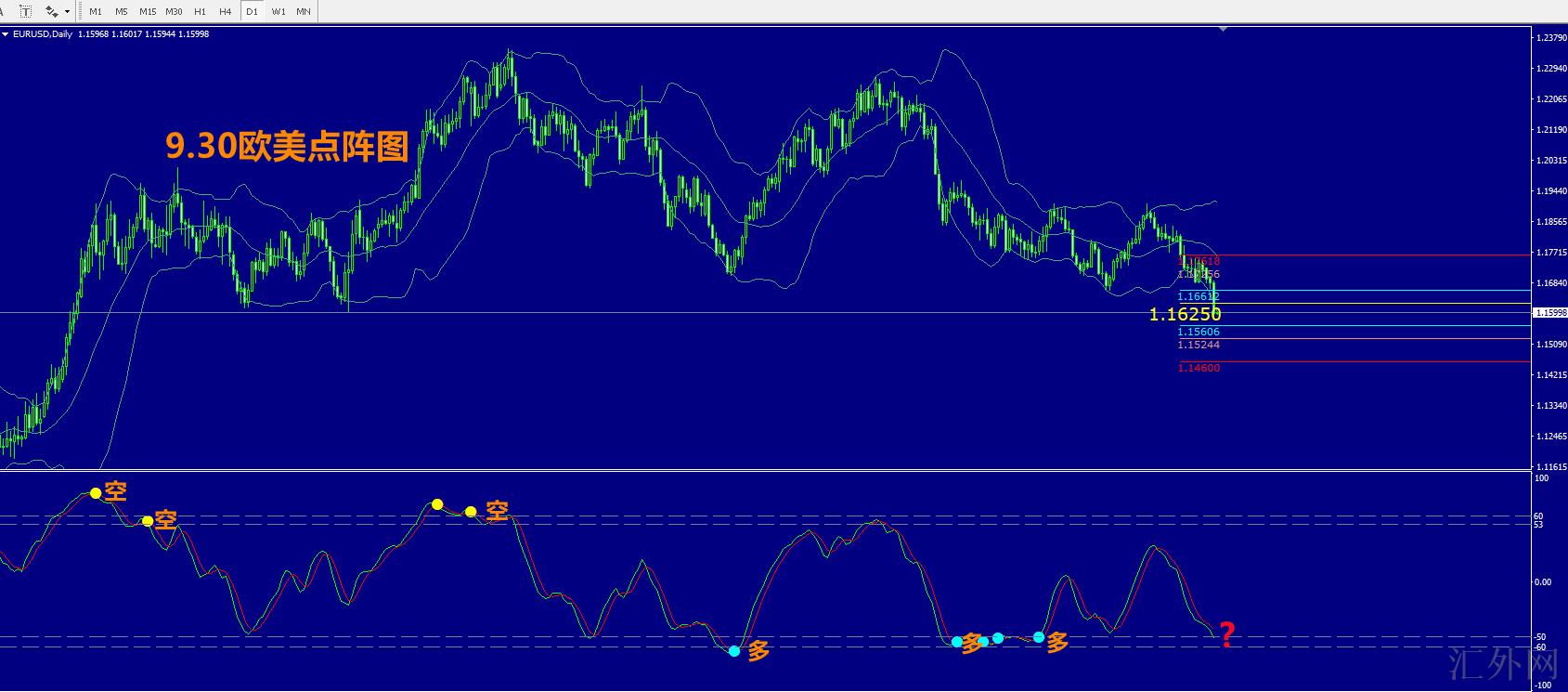The height and width of the screenshot is (692, 1568).
Task: Select the rightmost 多 label in the indicator
Action: tap(1057, 642)
